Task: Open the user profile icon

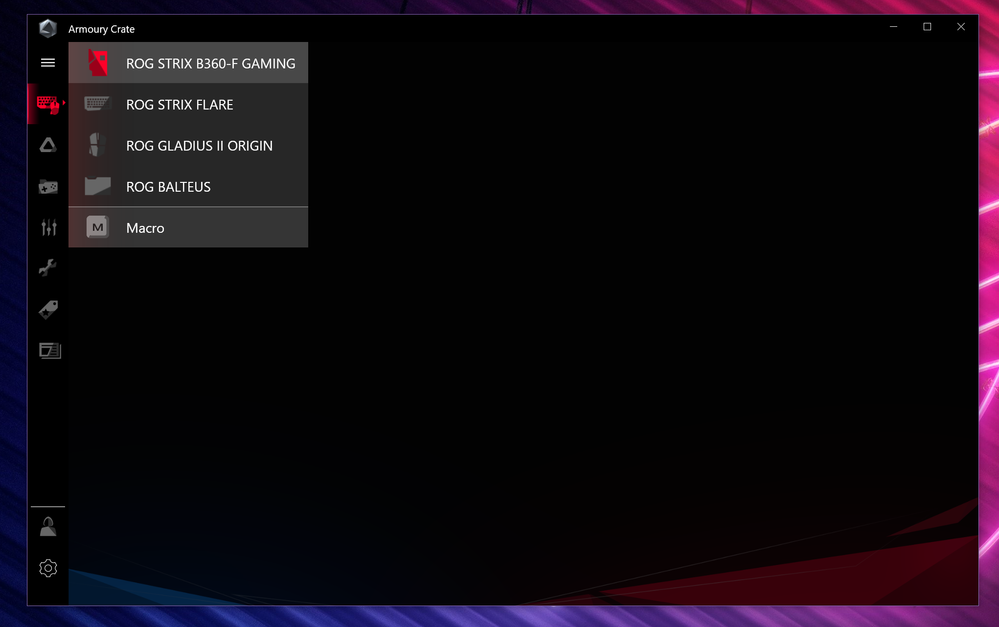Action: (48, 526)
